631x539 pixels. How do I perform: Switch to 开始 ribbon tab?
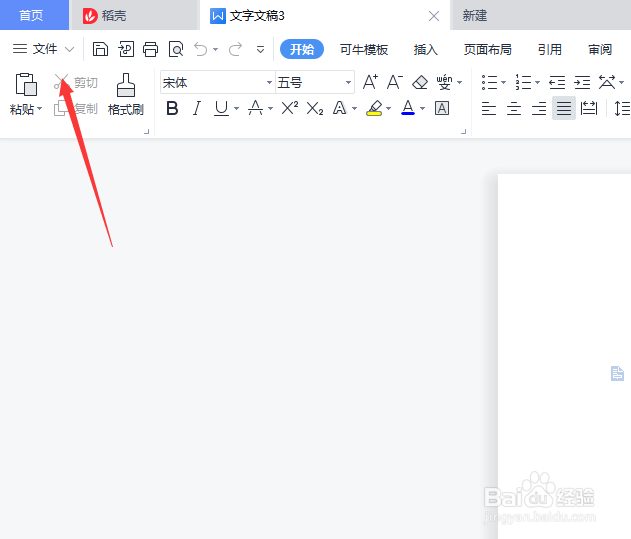point(302,50)
